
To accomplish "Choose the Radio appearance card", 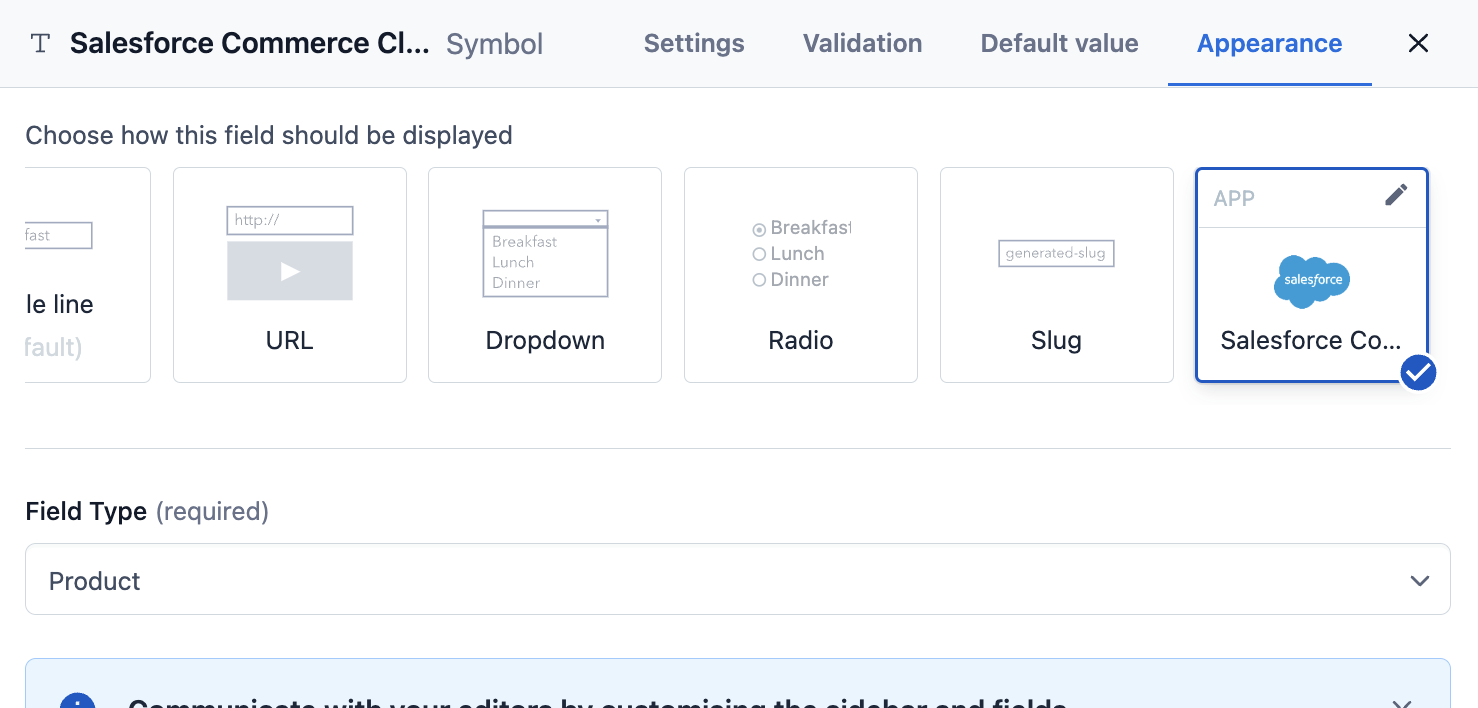I will [801, 275].
